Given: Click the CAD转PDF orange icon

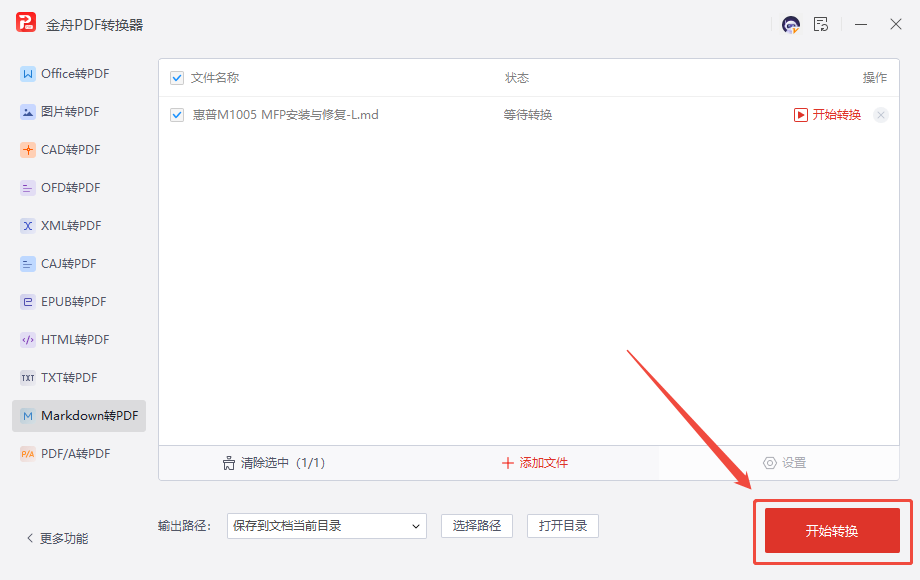Looking at the screenshot, I should [x=28, y=150].
